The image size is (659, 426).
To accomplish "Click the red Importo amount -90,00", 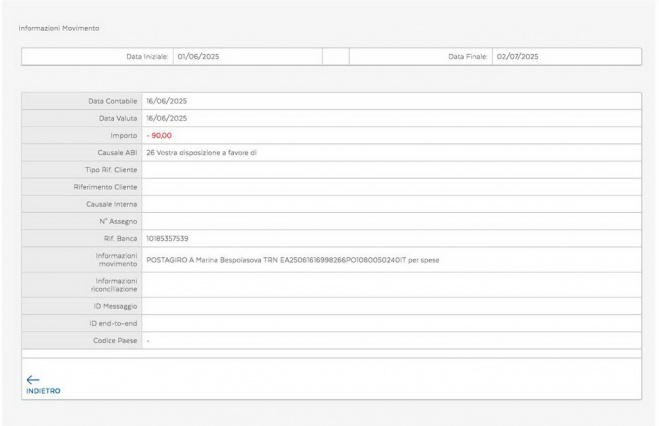I will tap(159, 135).
